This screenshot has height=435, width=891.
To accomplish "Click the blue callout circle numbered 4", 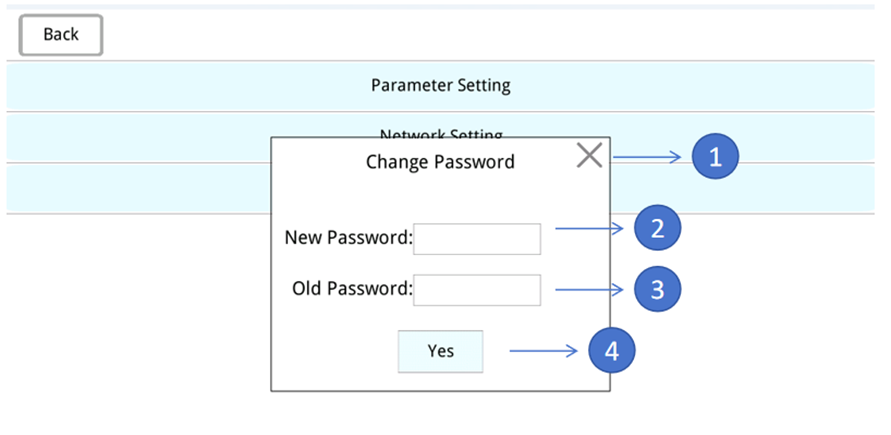I will tap(610, 351).
